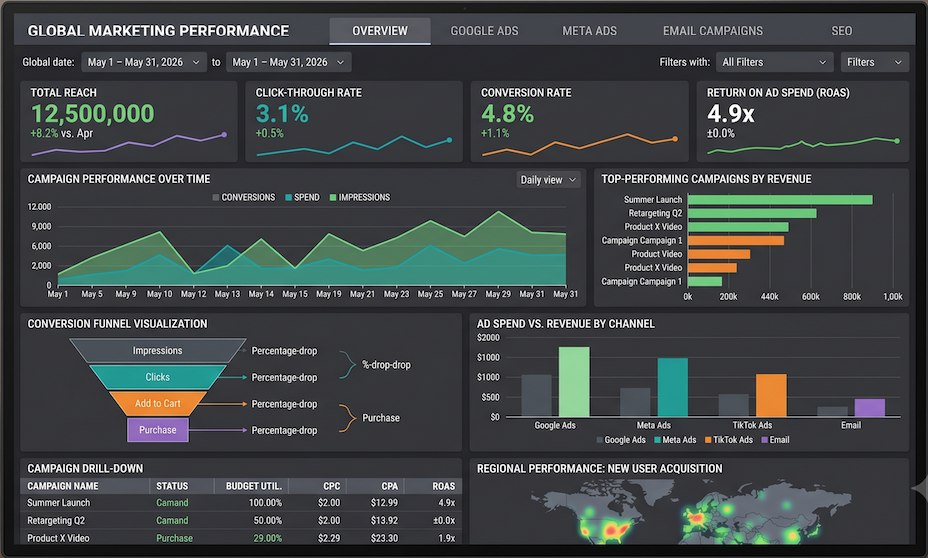
Task: Open the Email Campaigns tab
Action: pyautogui.click(x=713, y=31)
